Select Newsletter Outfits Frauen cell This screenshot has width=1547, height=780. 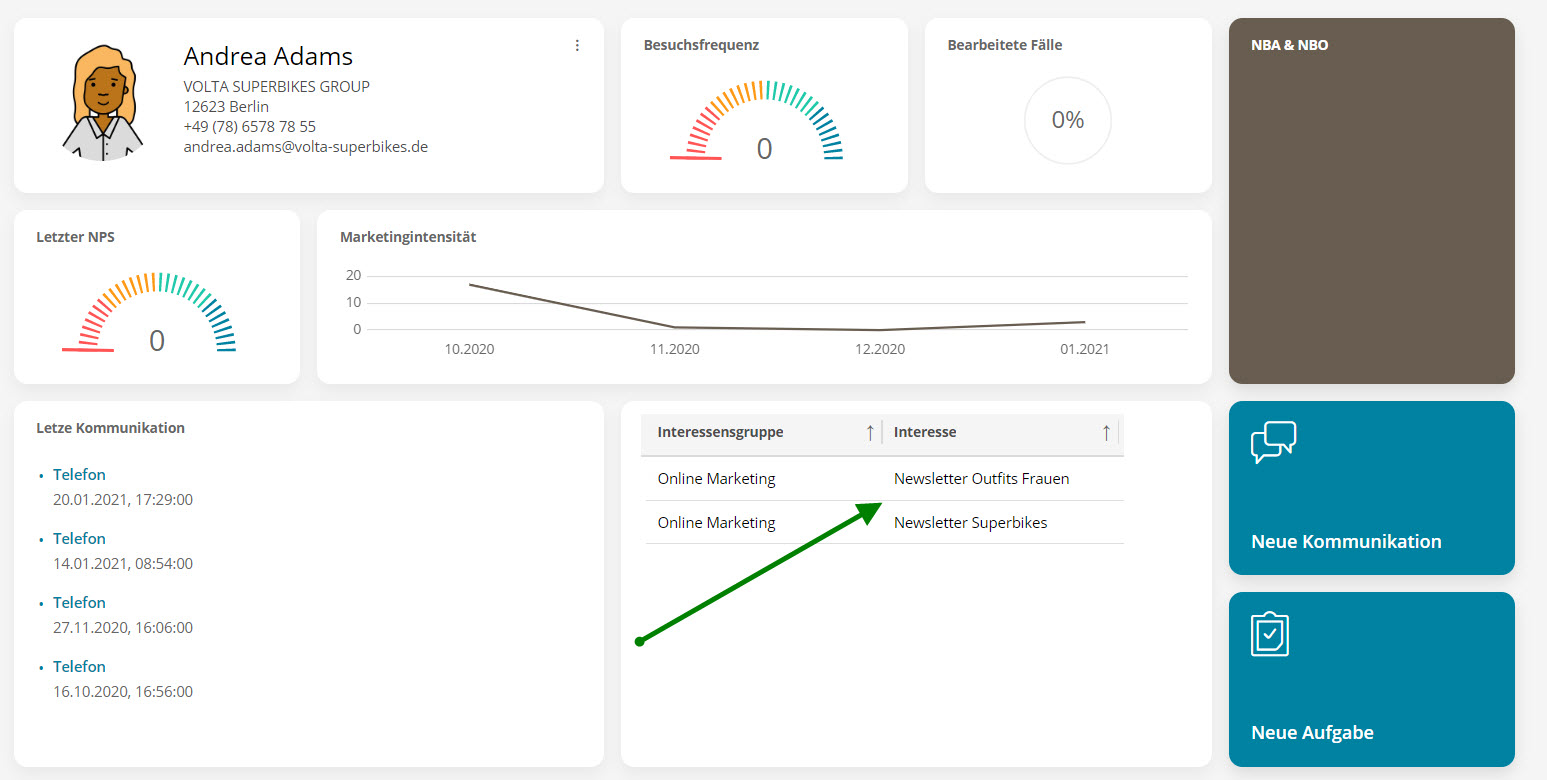[x=981, y=478]
